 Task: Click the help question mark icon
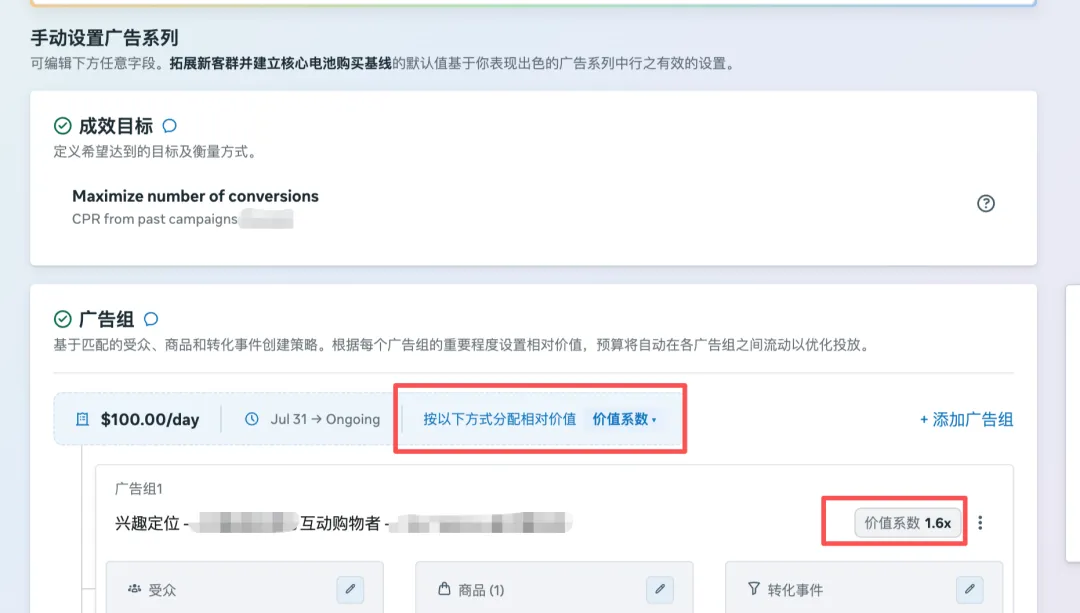coord(986,203)
